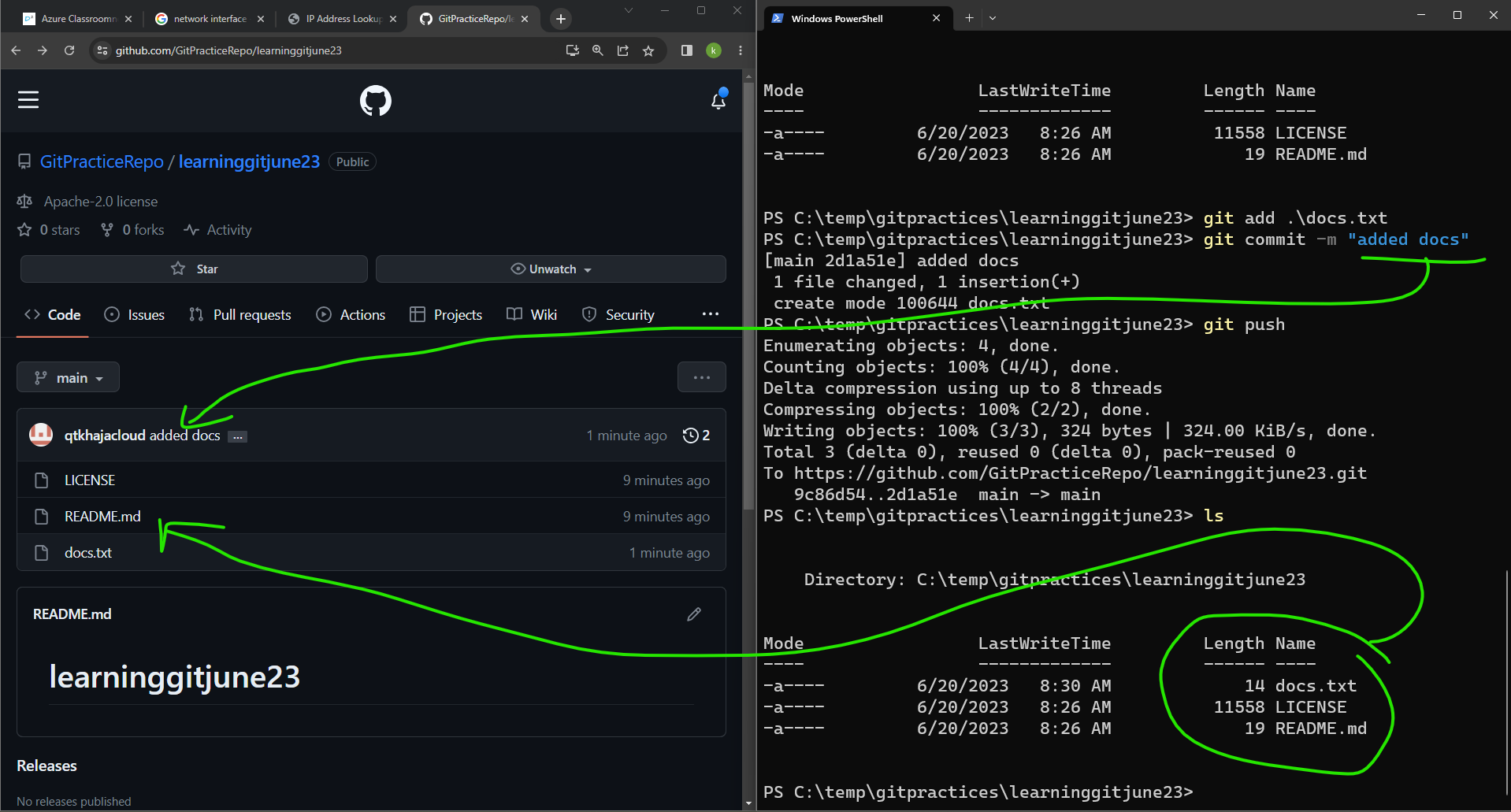1511x812 pixels.
Task: Open Chrome side panel icon
Action: point(687,50)
